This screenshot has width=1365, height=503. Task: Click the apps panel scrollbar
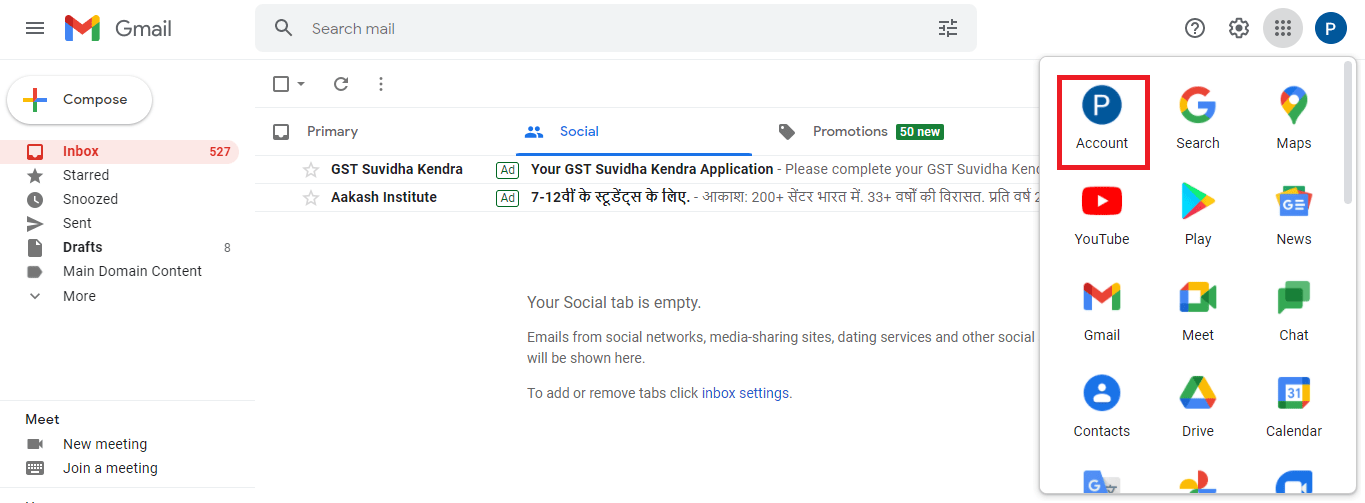[1348, 130]
